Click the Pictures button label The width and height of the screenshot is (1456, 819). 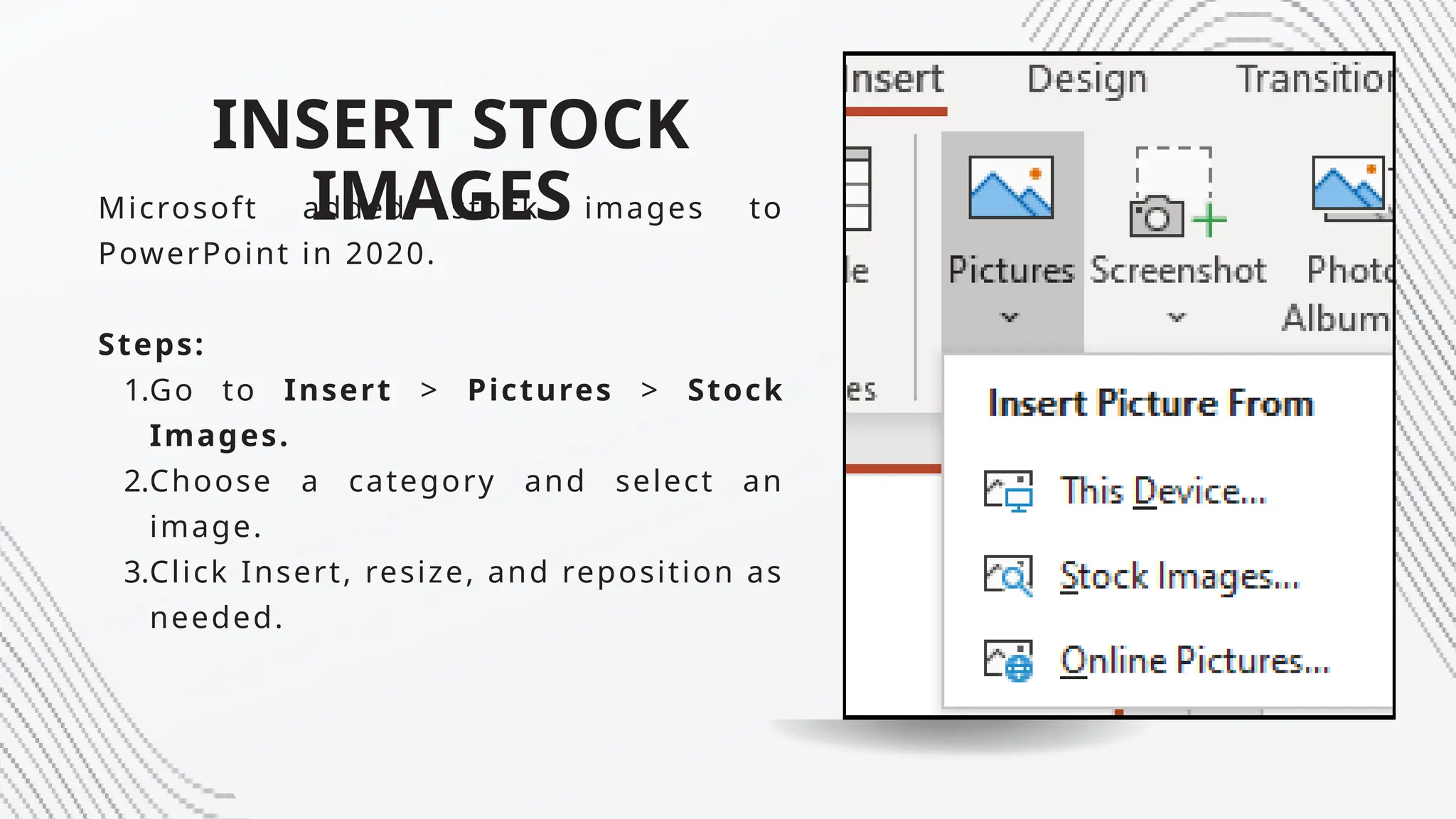click(1011, 270)
